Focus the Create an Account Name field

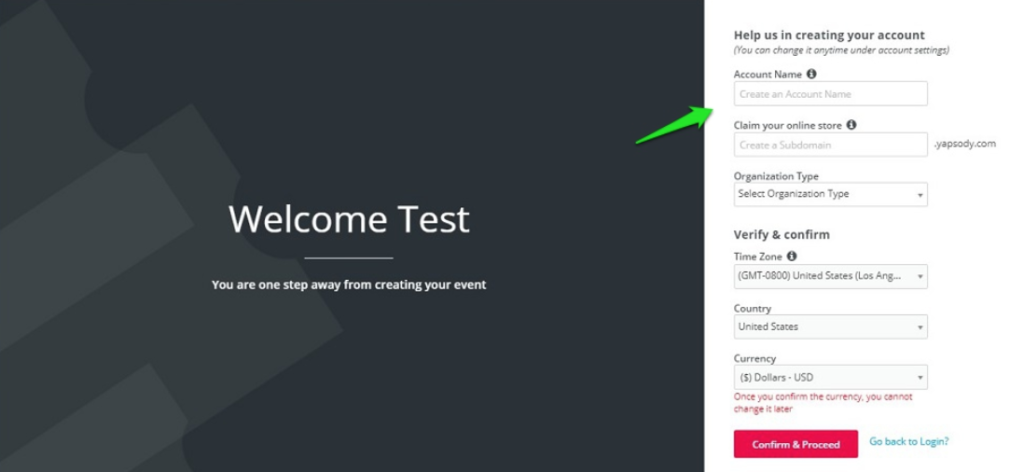point(830,94)
